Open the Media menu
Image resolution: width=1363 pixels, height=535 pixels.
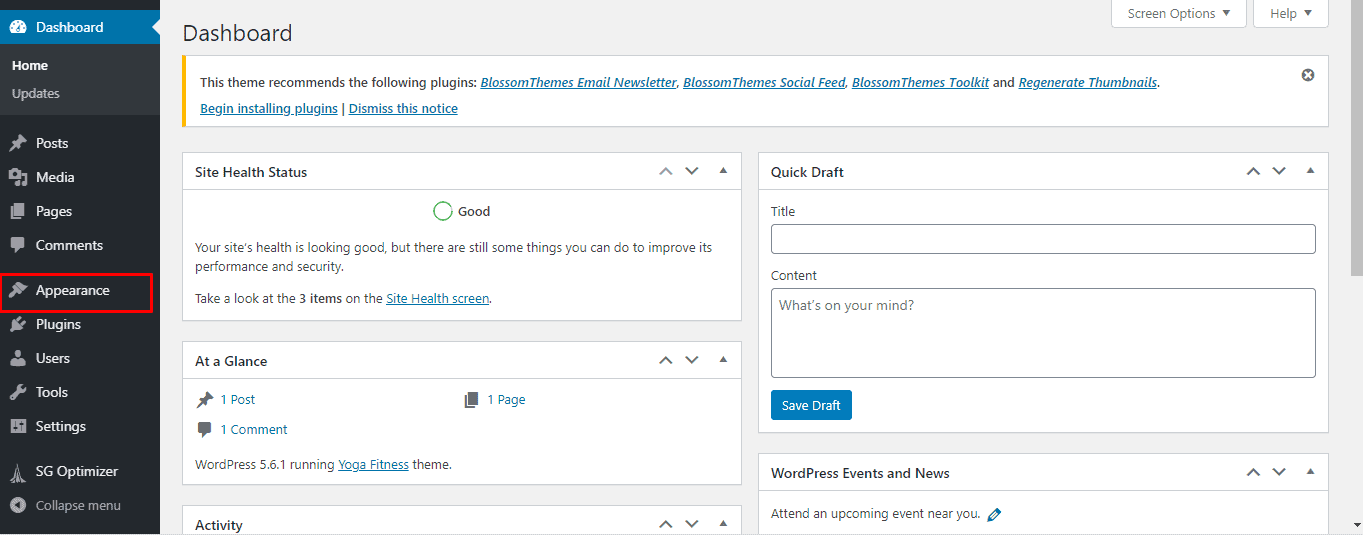tap(55, 177)
